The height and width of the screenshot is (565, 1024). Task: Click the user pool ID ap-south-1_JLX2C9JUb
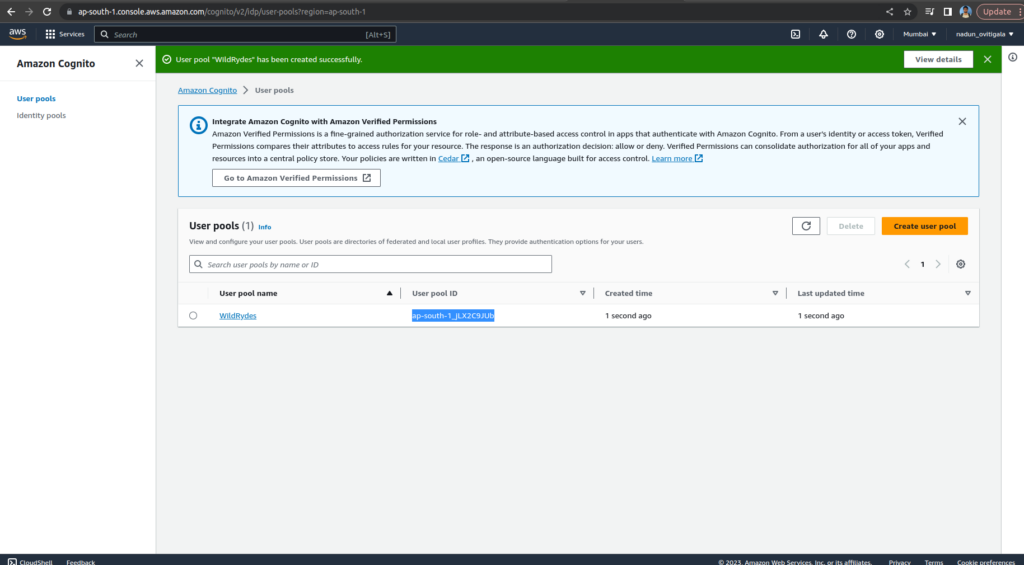click(453, 315)
